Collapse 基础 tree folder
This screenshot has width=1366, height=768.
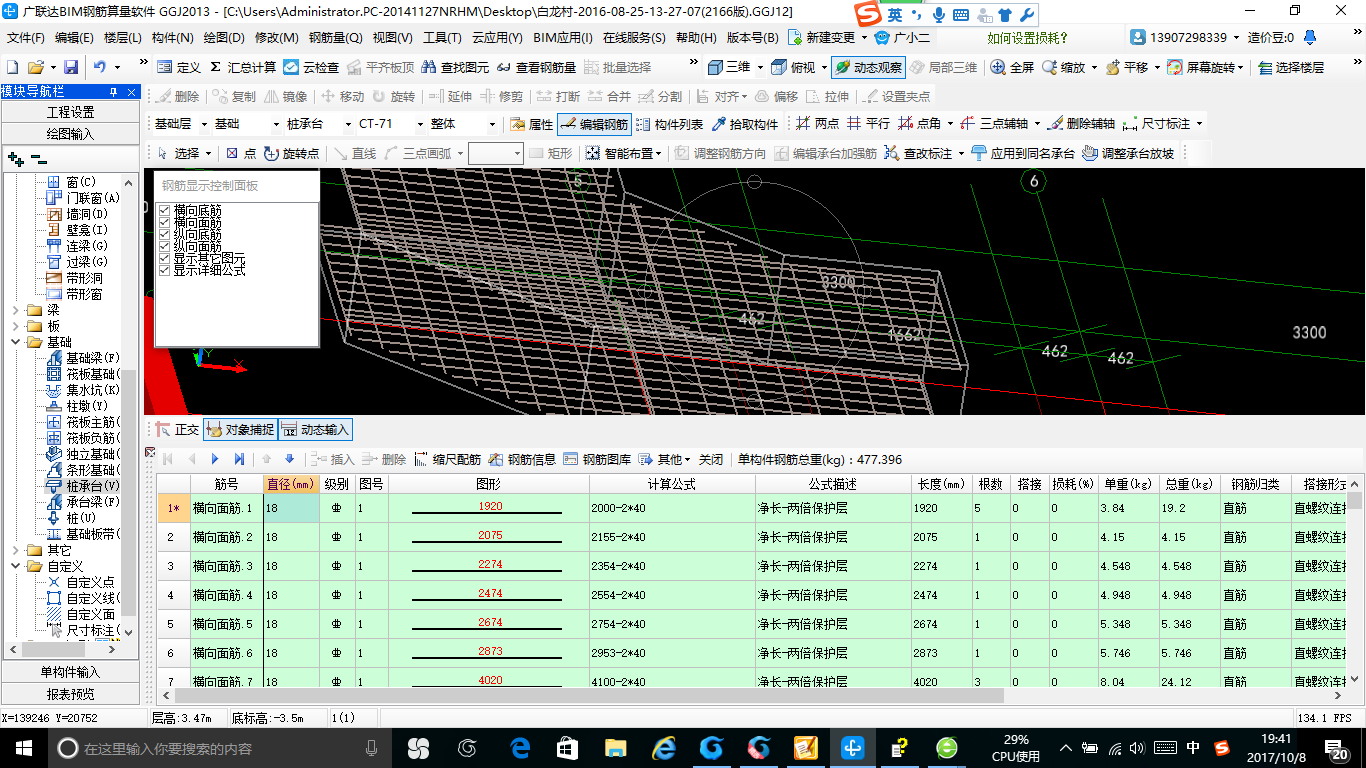[x=15, y=342]
